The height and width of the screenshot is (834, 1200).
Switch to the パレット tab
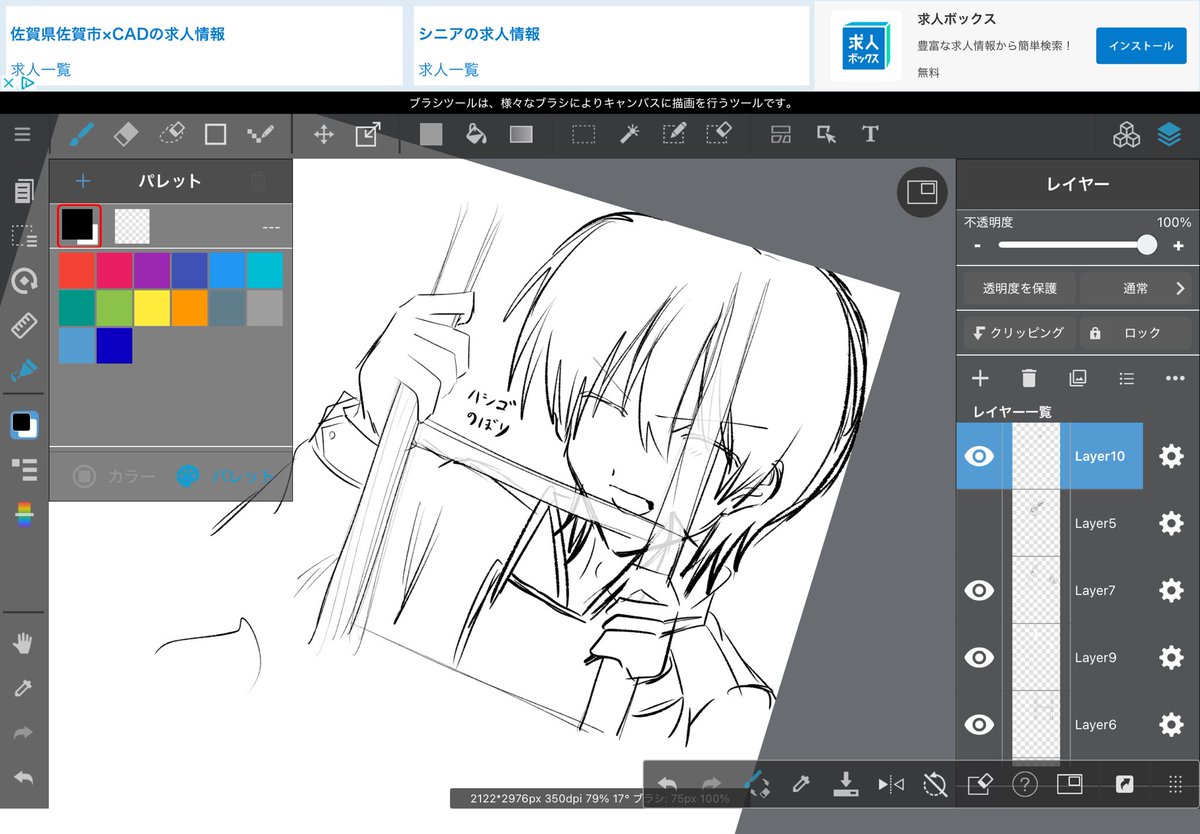(x=224, y=476)
